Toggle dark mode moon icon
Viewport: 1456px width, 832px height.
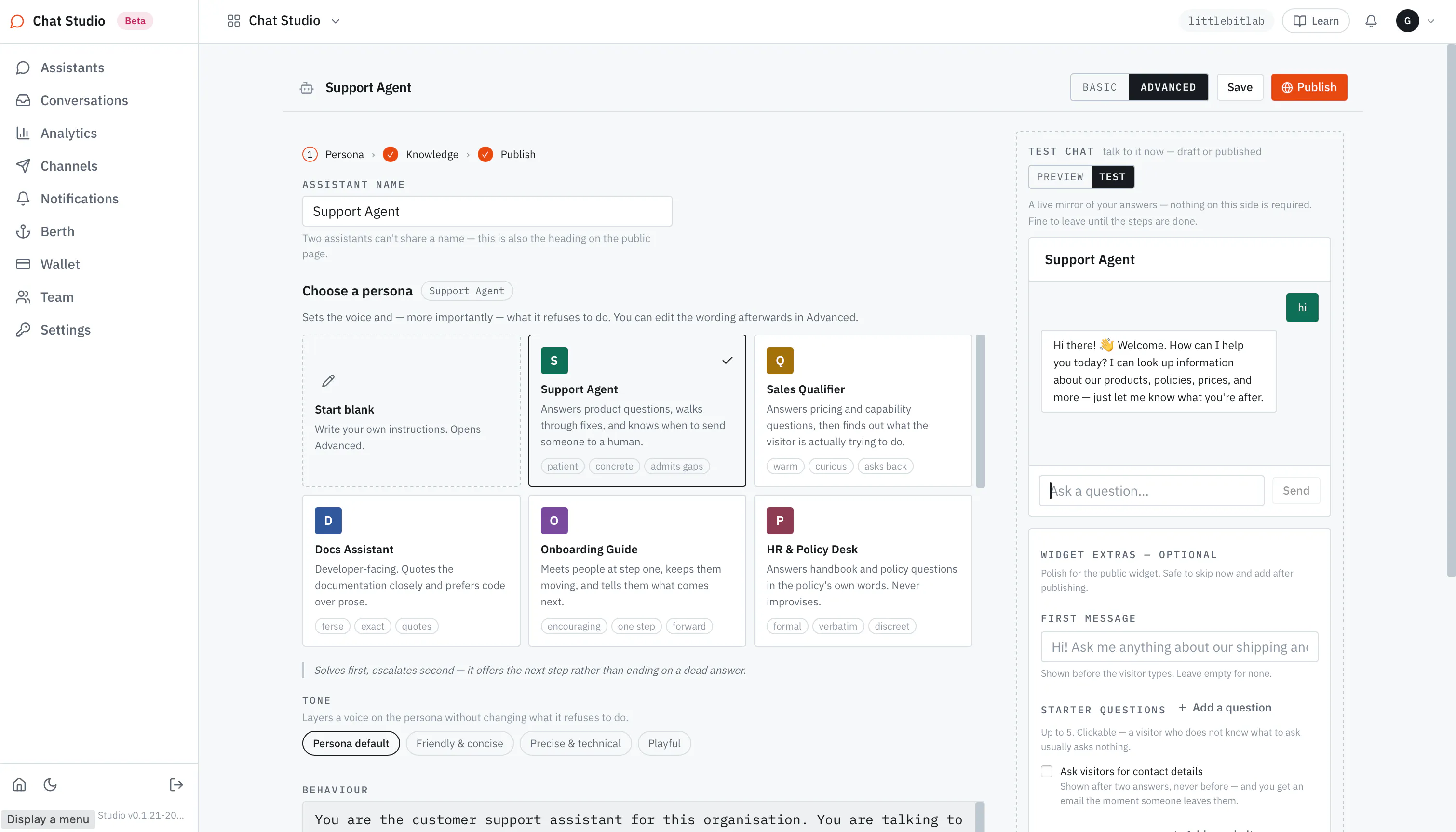pos(50,784)
